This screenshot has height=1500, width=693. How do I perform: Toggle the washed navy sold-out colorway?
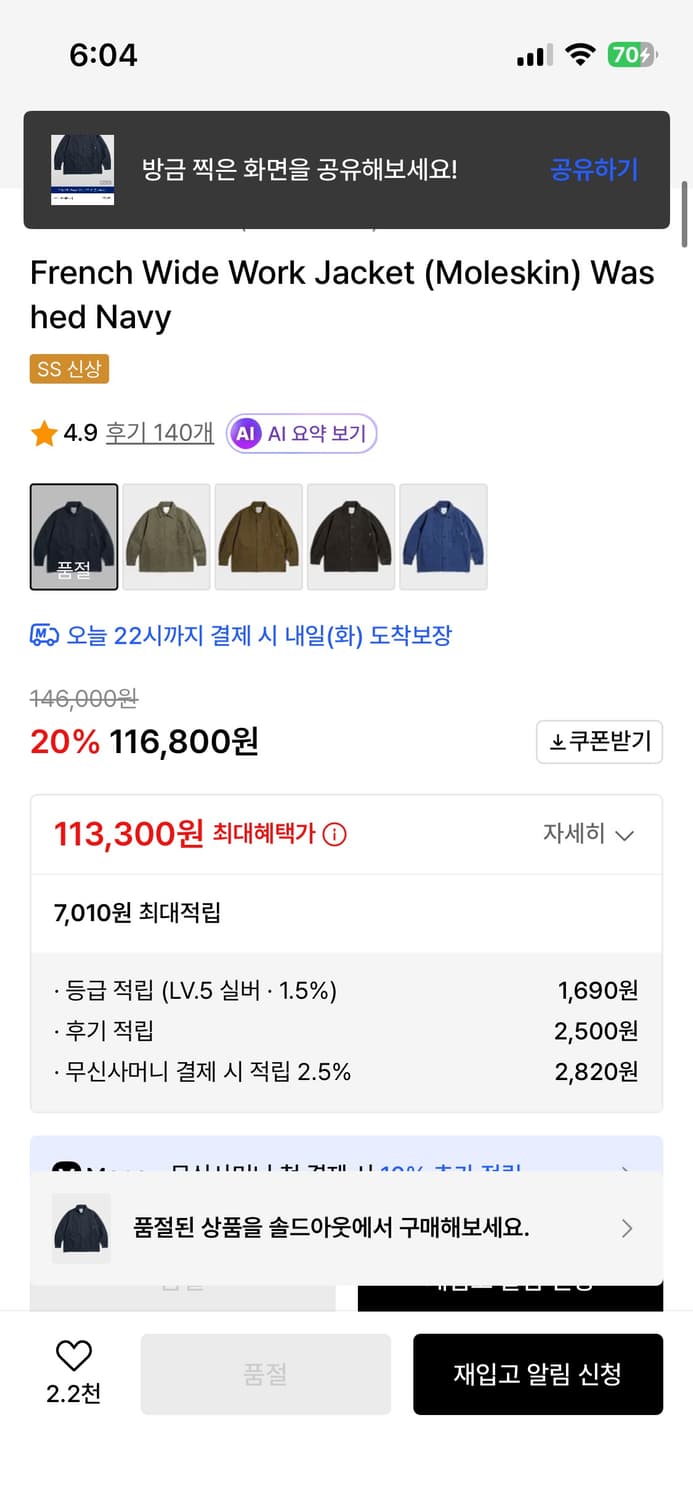tap(73, 536)
